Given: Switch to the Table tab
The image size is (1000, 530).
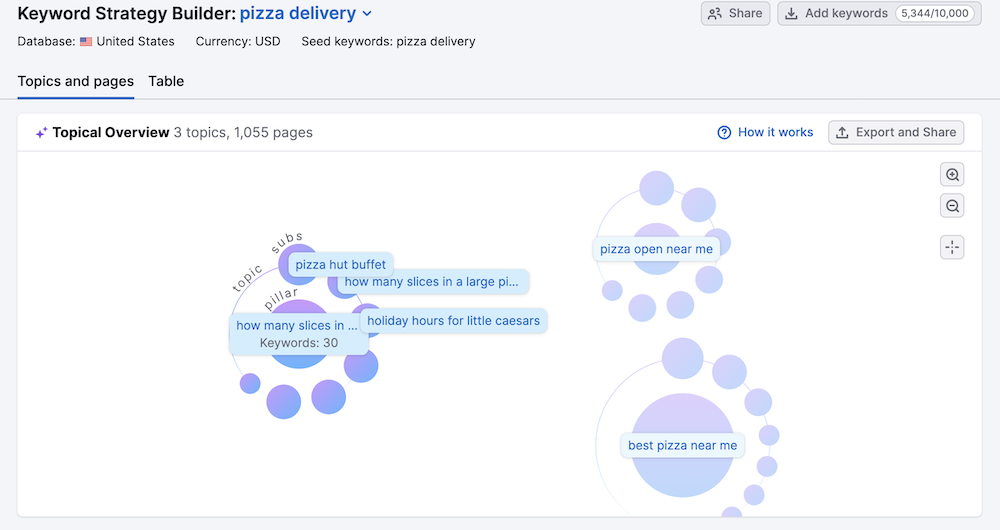Looking at the screenshot, I should [166, 81].
